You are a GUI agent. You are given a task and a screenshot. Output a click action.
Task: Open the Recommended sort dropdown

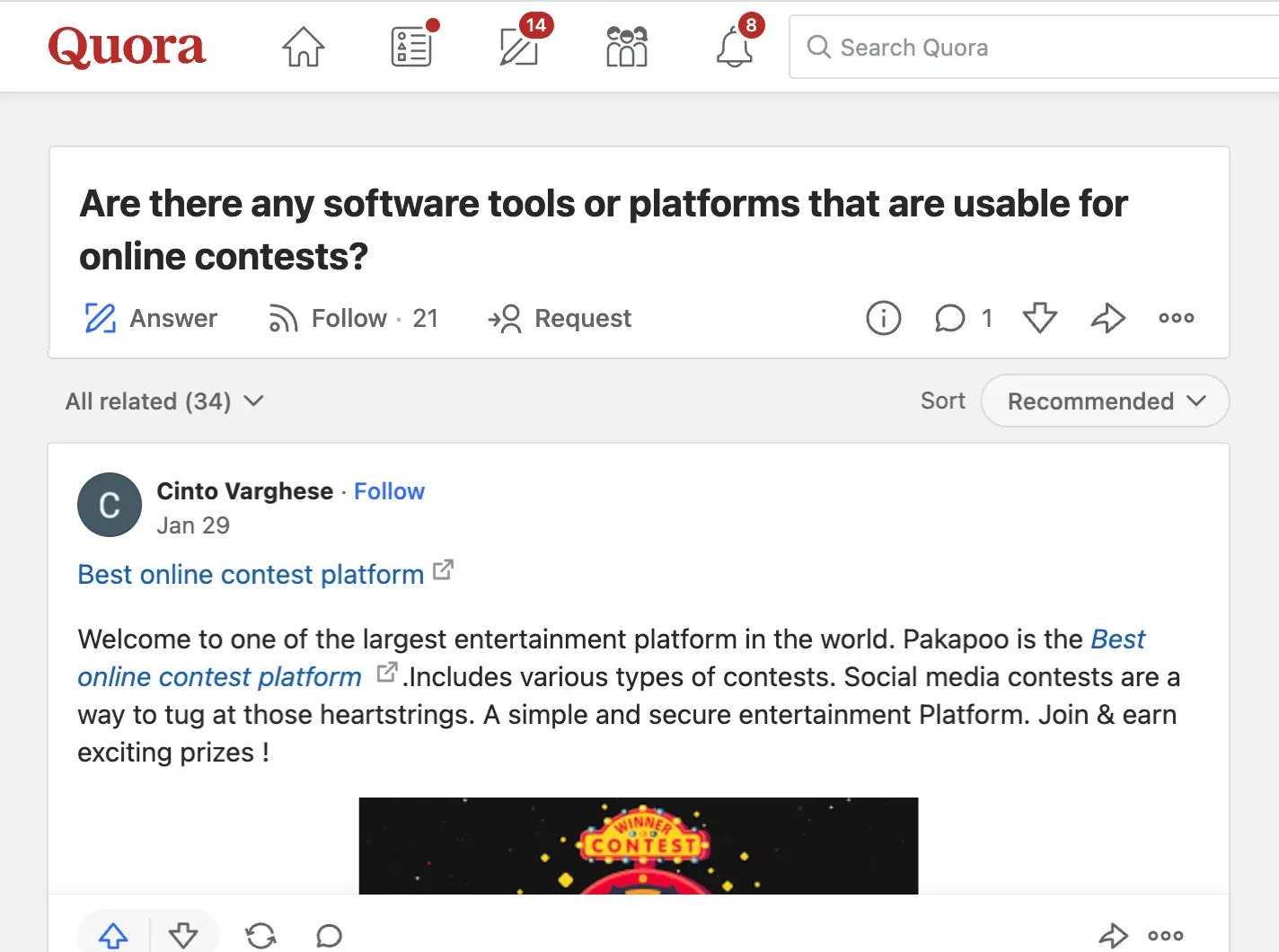(x=1105, y=401)
